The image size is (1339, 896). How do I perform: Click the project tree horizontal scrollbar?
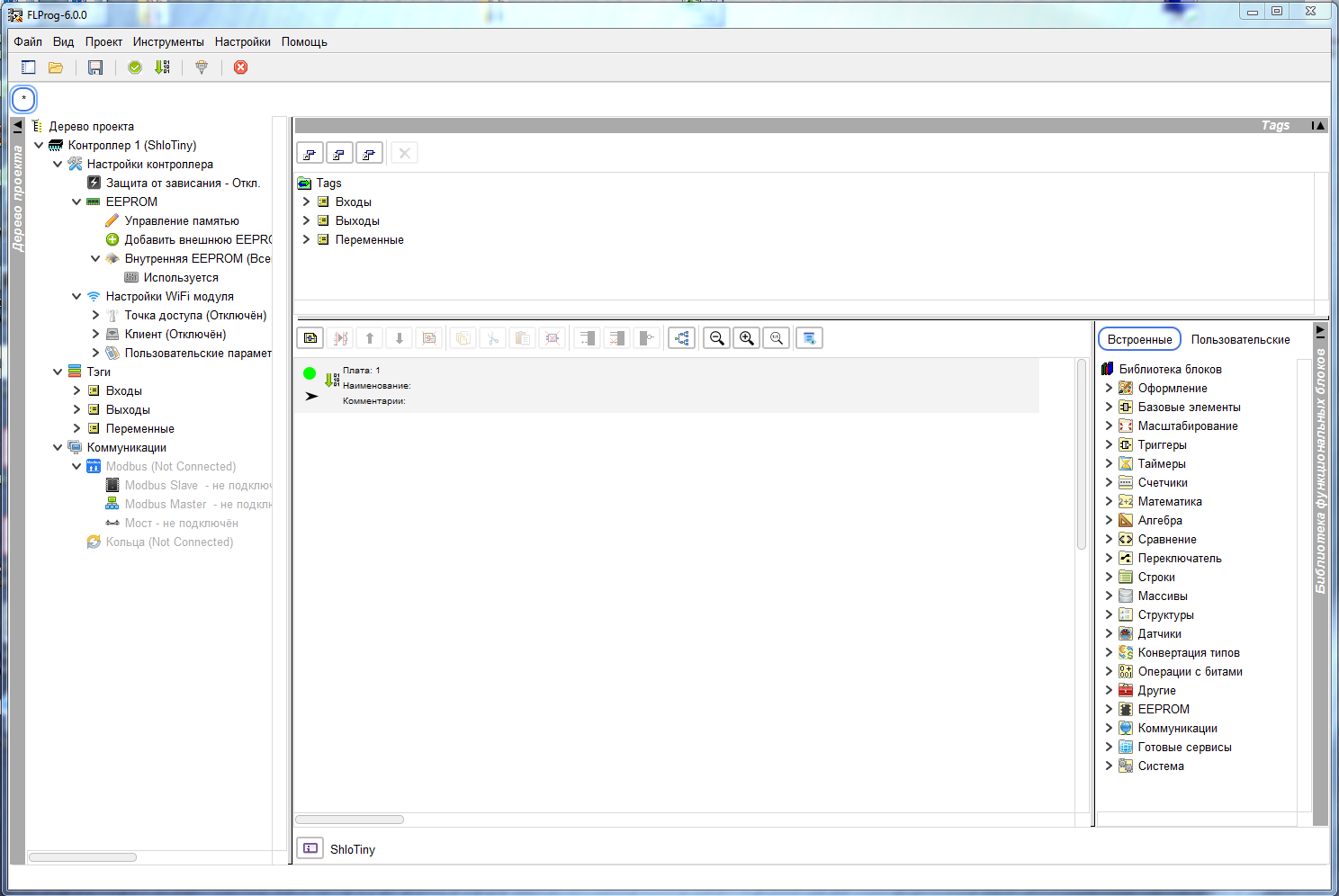click(83, 857)
